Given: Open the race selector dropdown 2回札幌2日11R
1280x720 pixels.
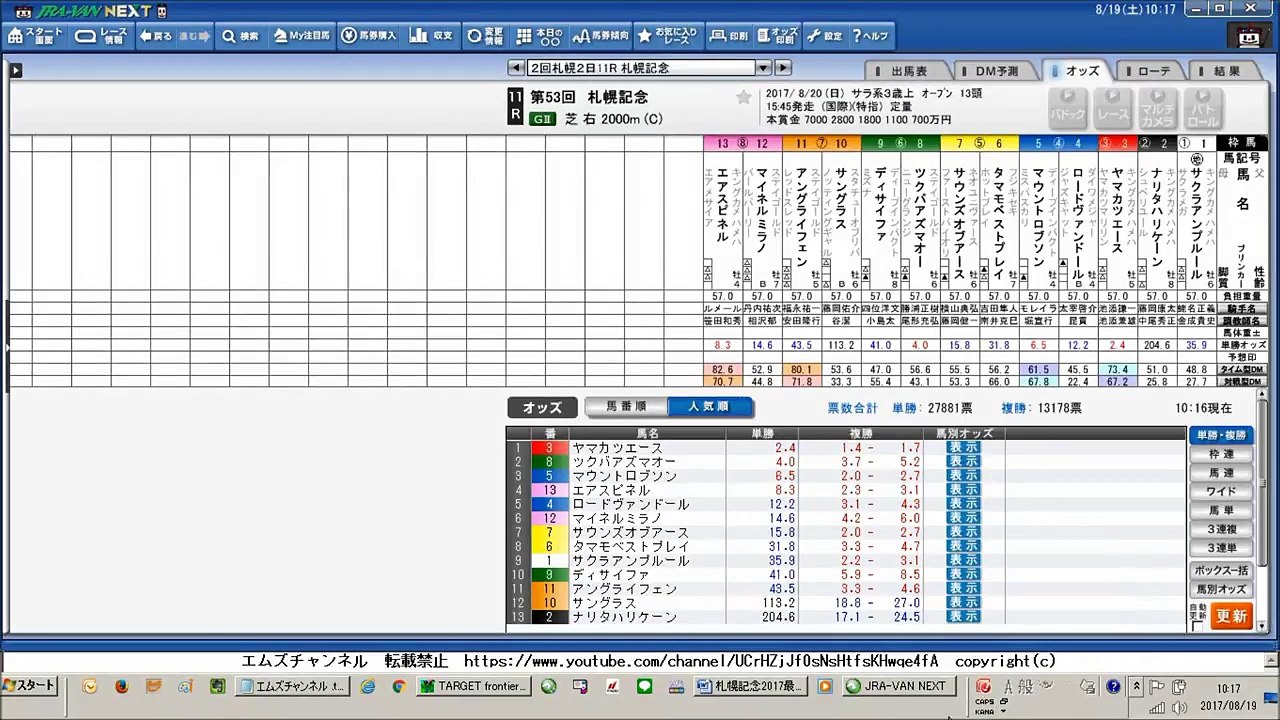Looking at the screenshot, I should point(650,68).
